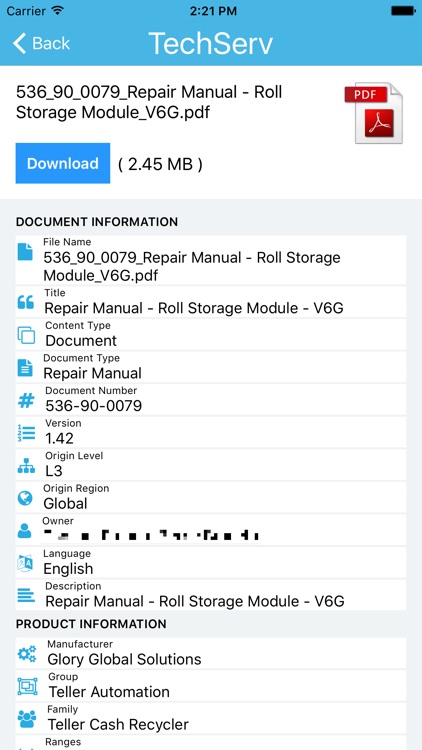Image resolution: width=422 pixels, height=750 pixels.
Task: Tap the Carrier label in status bar
Action: point(26,11)
